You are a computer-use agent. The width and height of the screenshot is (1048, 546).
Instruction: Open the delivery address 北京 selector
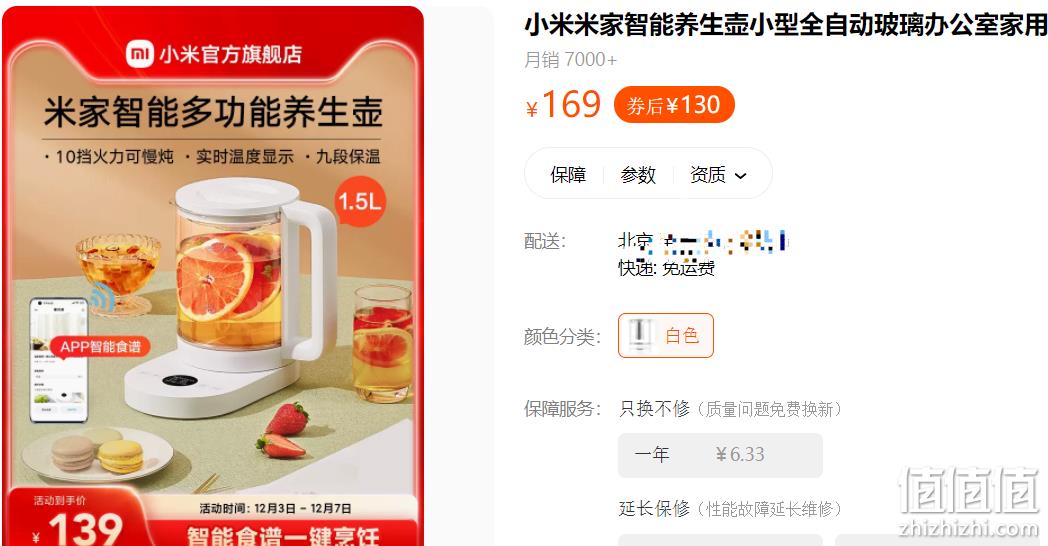703,241
